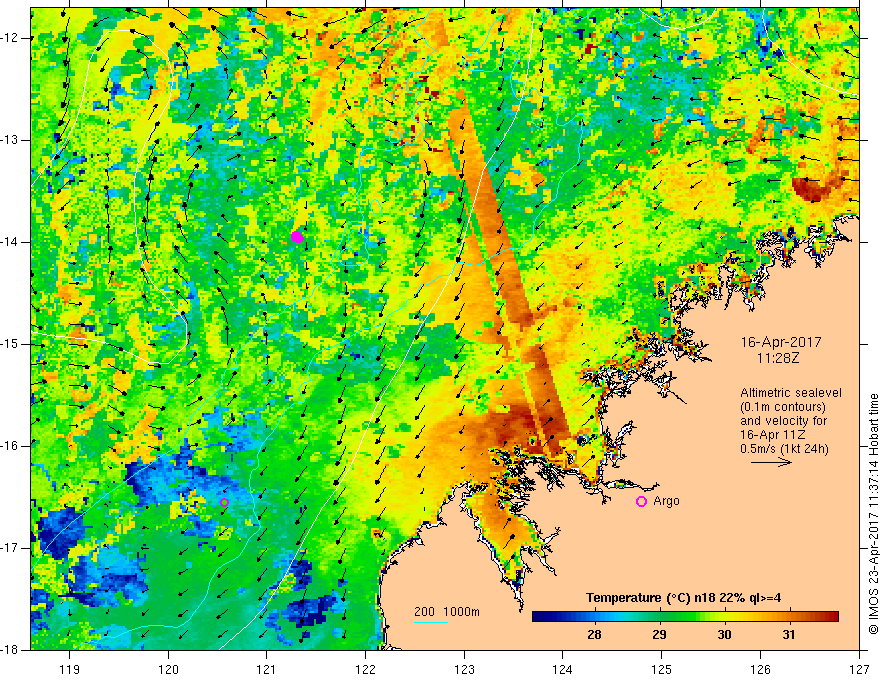Click the '0.5m/s (1kt 24h)' label
Screen dimensions: 880x680
pyautogui.click(x=784, y=449)
